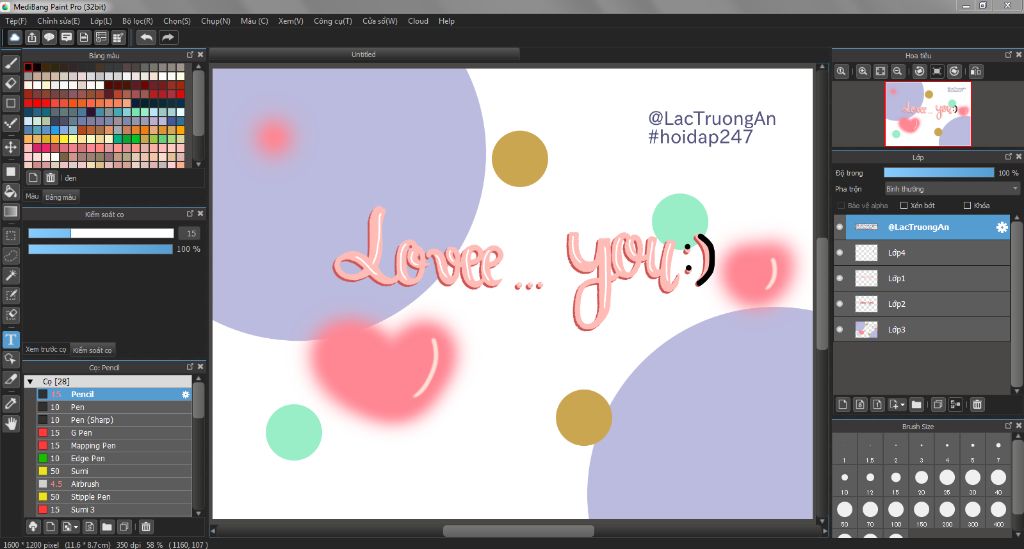The height and width of the screenshot is (549, 1024).
Task: Select the Text tool
Action: pyautogui.click(x=10, y=339)
